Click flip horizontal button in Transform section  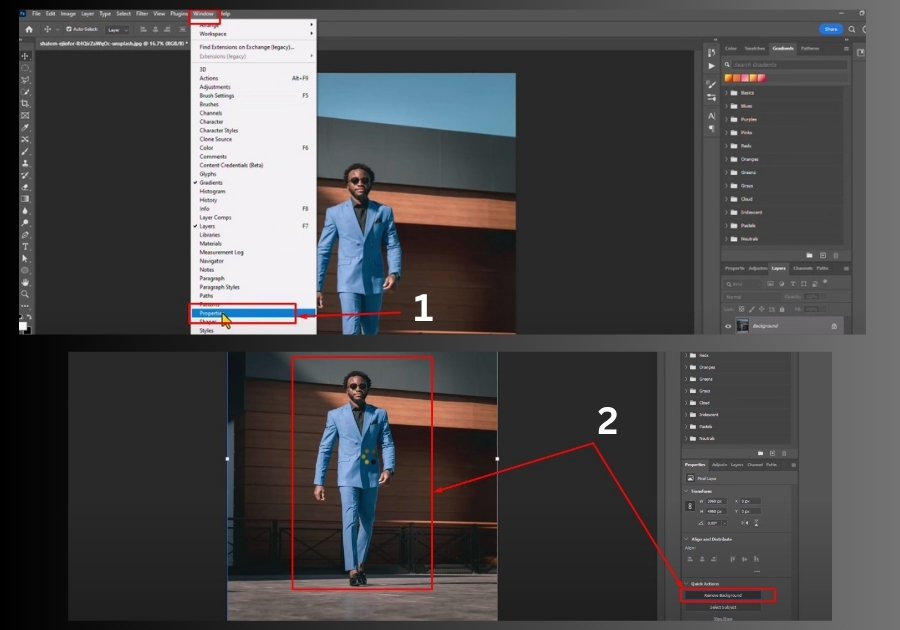[x=744, y=523]
